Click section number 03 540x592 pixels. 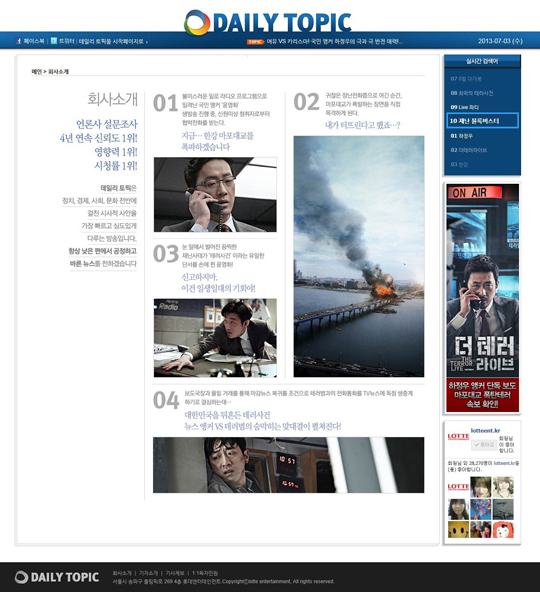pyautogui.click(x=166, y=253)
